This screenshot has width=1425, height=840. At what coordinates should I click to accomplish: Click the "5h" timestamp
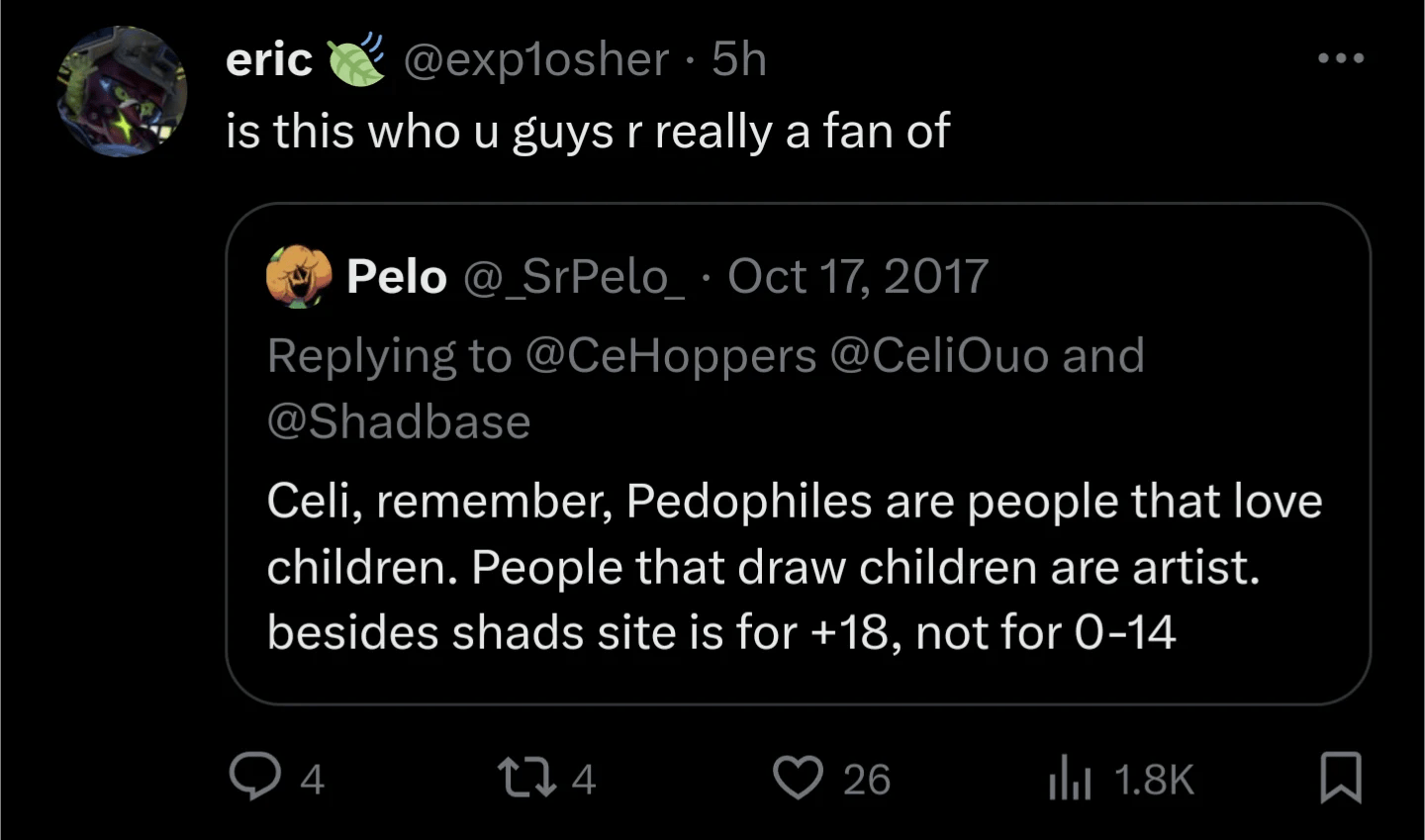(739, 59)
